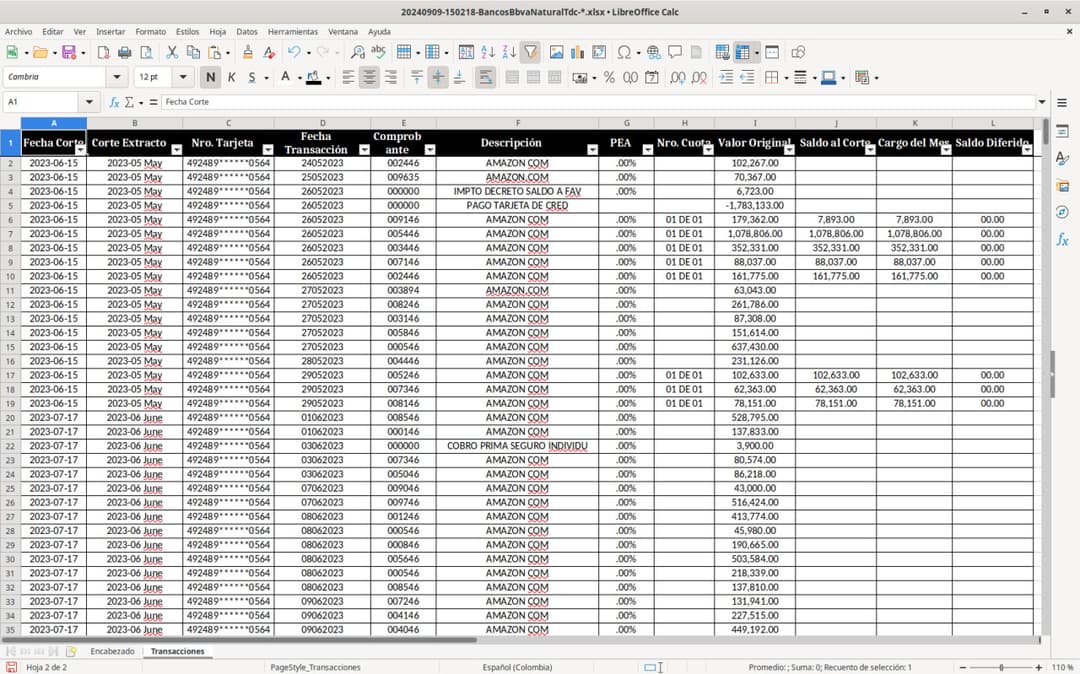Open the Insertar menu
The width and height of the screenshot is (1080, 674).
110,32
